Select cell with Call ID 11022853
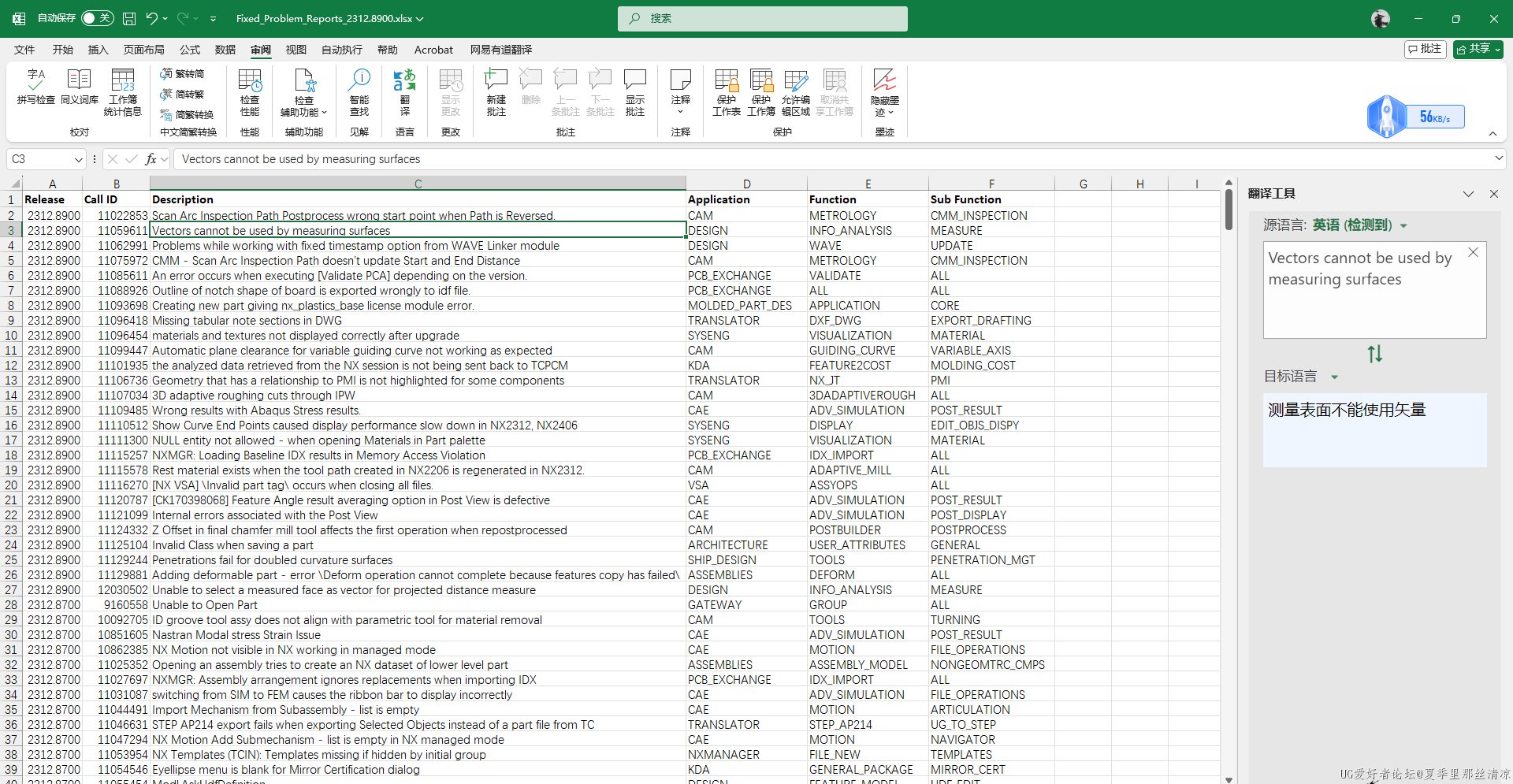The width and height of the screenshot is (1513, 784). tap(116, 215)
